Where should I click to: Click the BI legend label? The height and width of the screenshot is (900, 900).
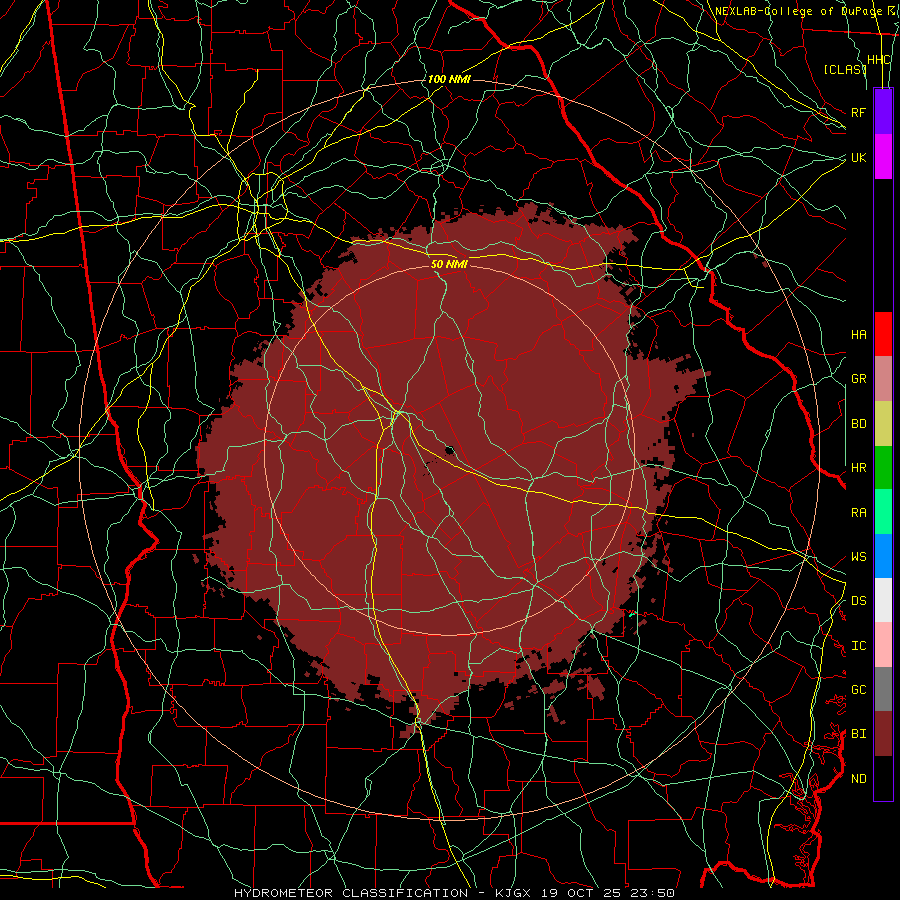(x=859, y=734)
